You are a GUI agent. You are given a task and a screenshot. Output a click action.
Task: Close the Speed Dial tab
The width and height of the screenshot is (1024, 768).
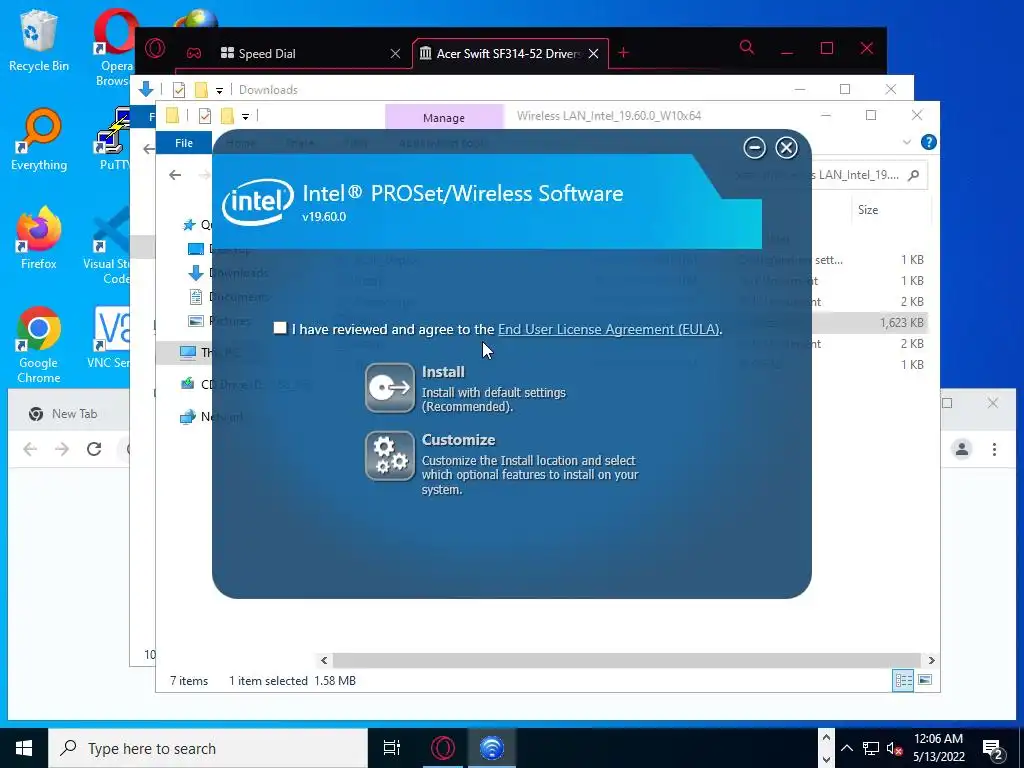395,54
